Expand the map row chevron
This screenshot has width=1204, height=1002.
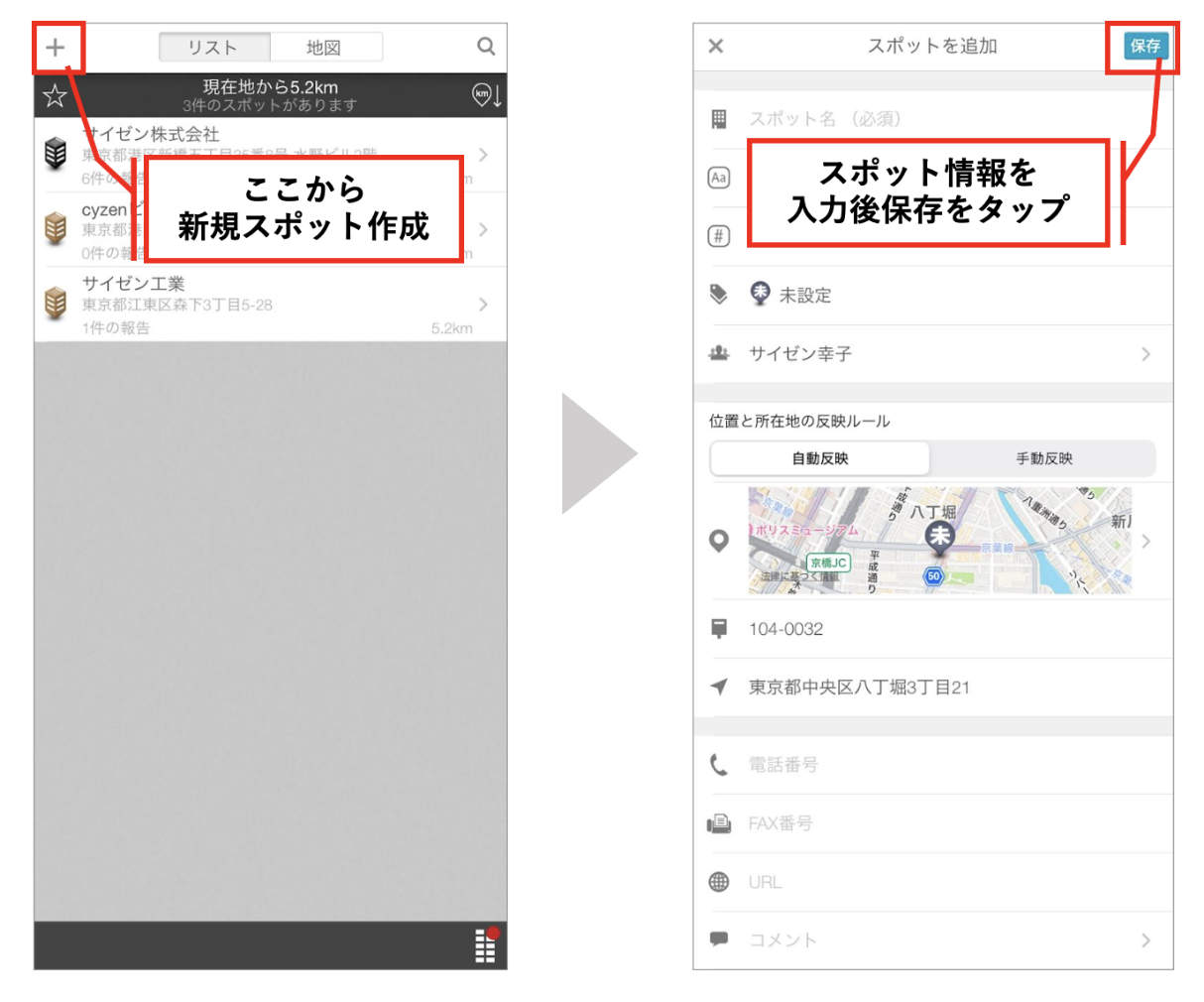coord(1146,541)
